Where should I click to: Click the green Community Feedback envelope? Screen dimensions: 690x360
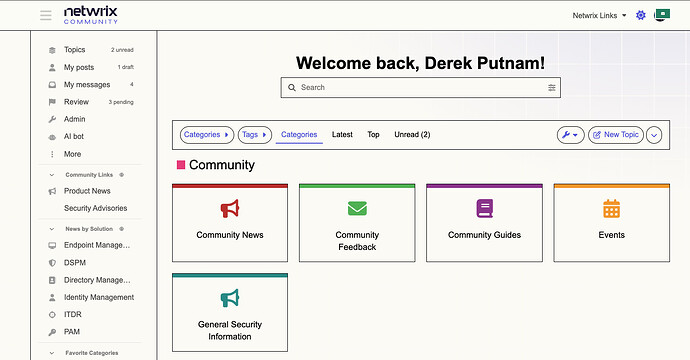(357, 208)
